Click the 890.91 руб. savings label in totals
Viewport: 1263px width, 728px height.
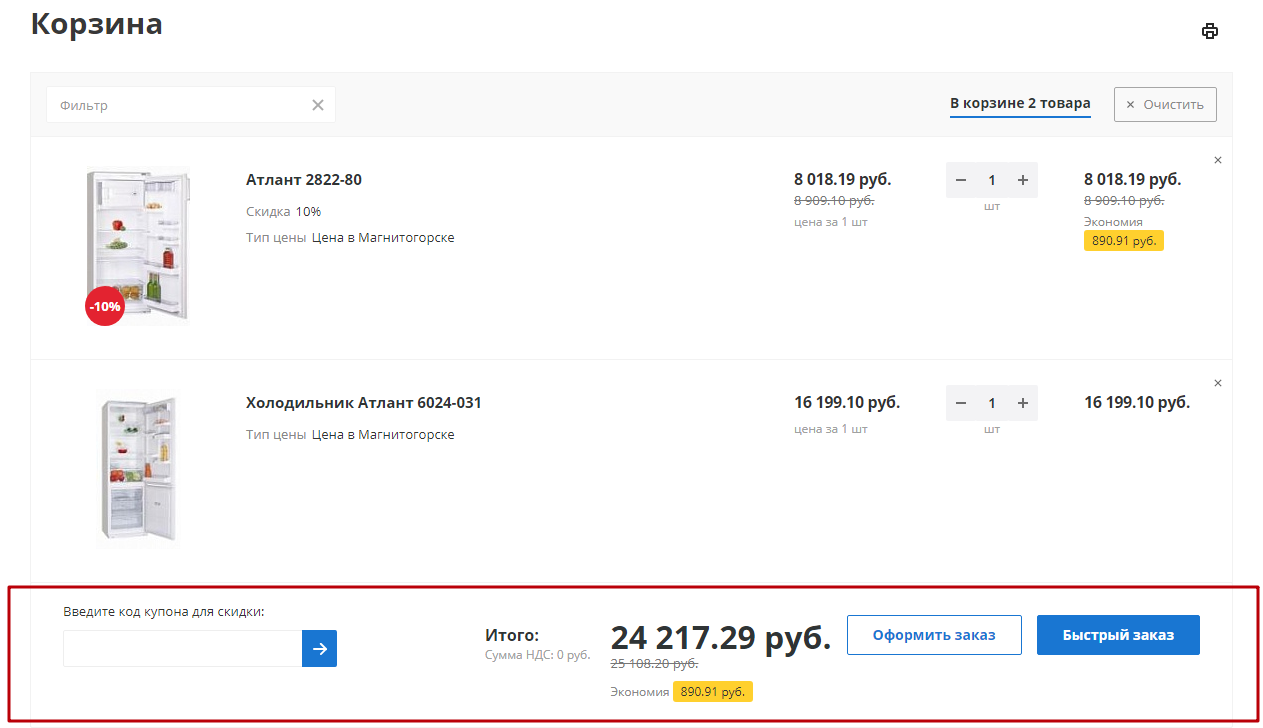[713, 692]
